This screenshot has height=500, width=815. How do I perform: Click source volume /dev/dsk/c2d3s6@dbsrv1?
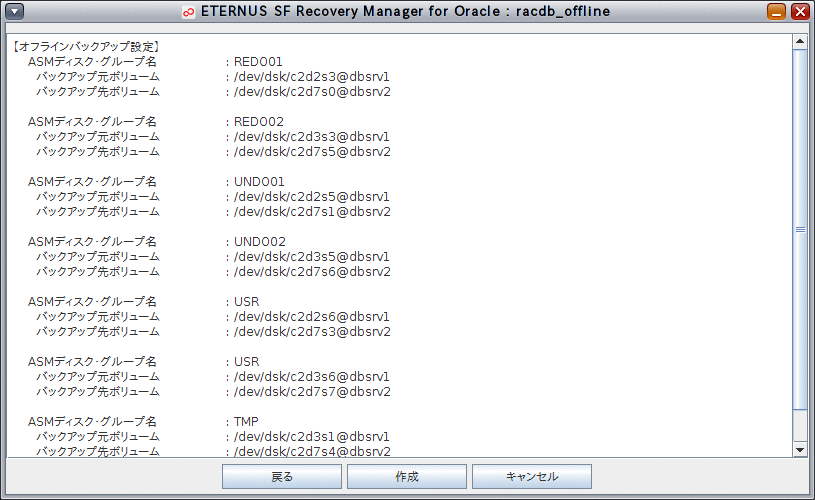(312, 377)
